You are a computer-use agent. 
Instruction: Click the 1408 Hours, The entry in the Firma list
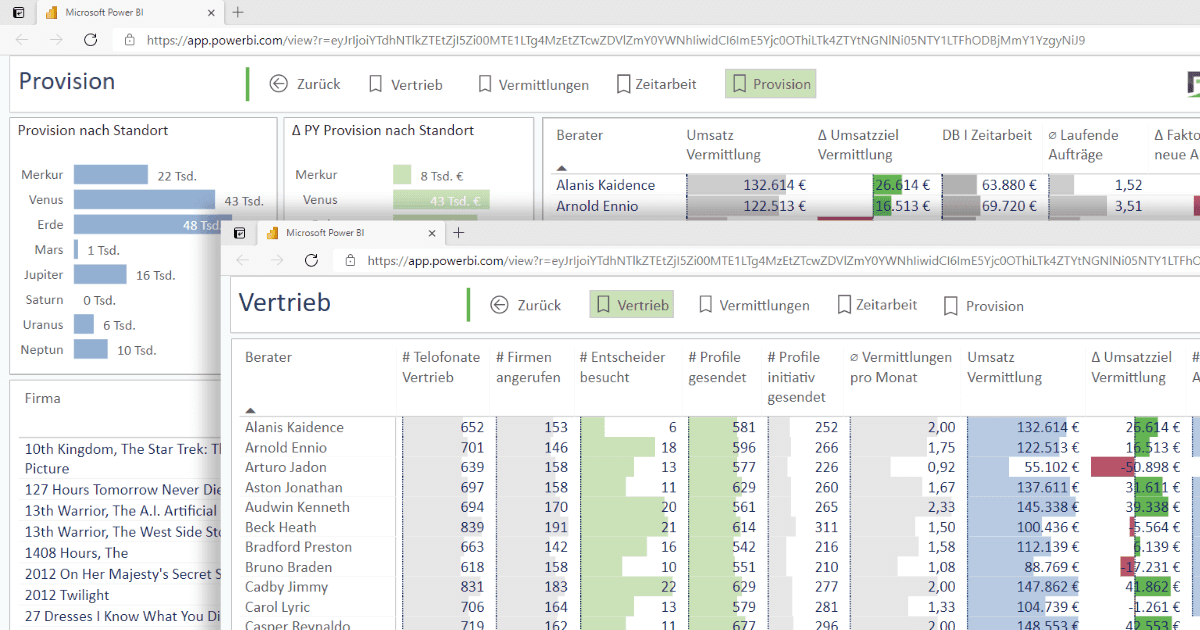click(76, 553)
